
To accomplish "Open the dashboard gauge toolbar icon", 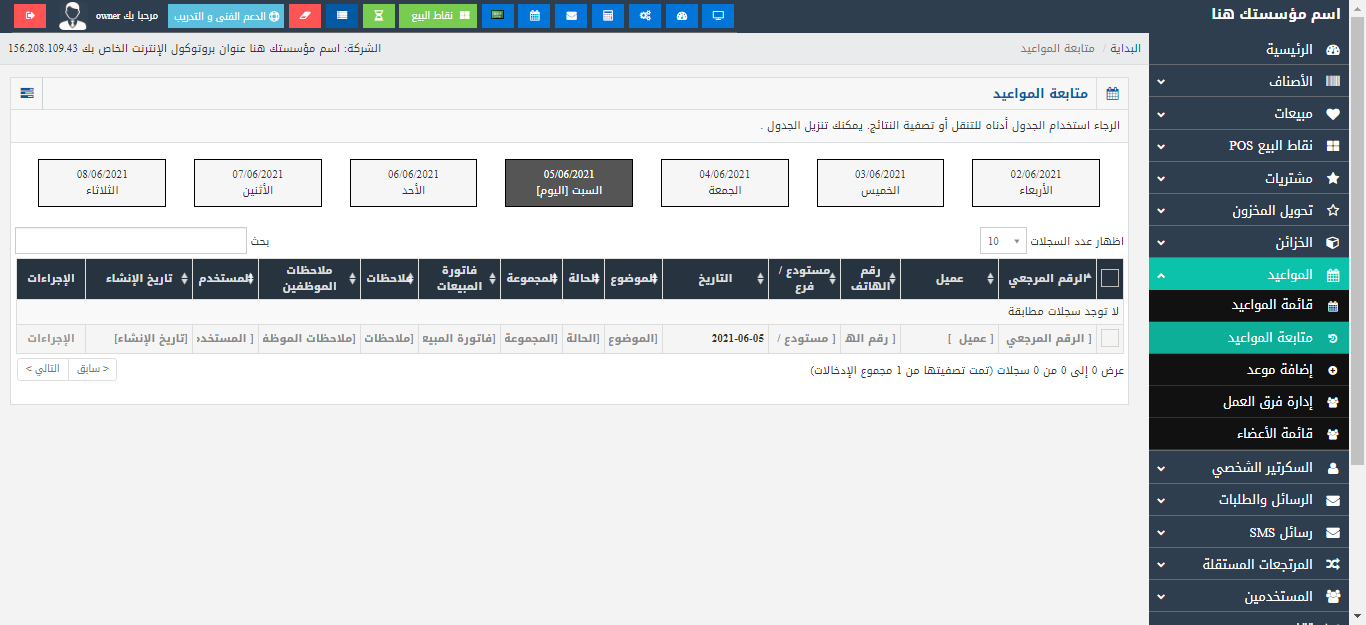I will [x=682, y=16].
